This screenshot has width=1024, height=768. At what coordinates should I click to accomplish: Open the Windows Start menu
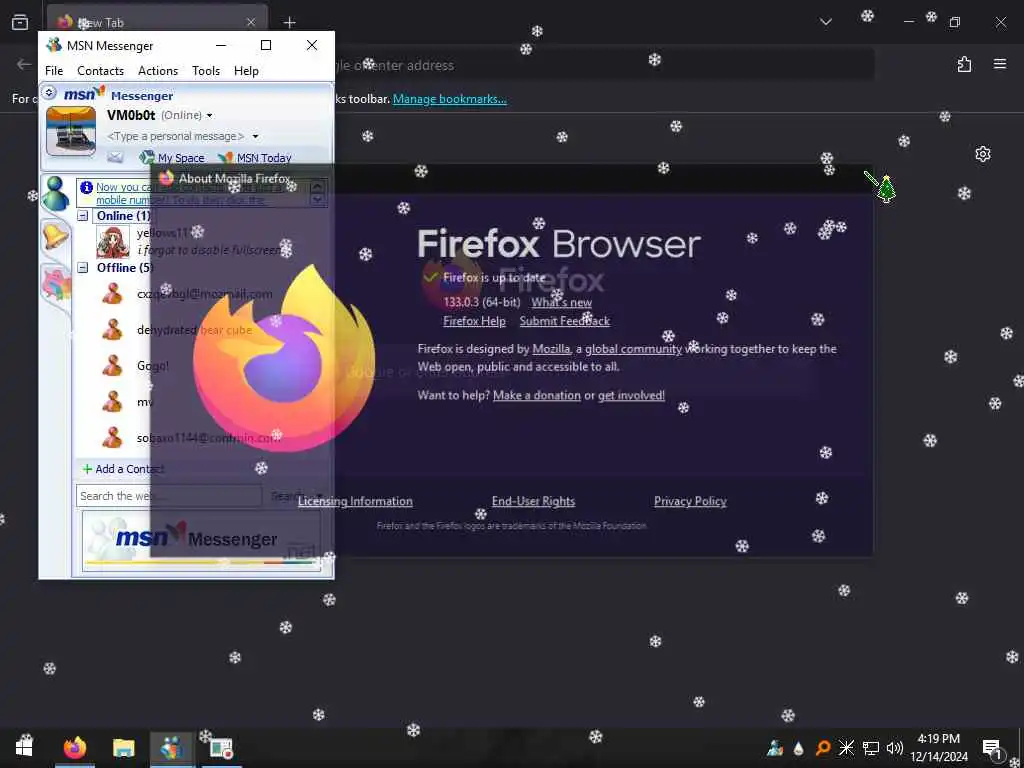coord(25,748)
